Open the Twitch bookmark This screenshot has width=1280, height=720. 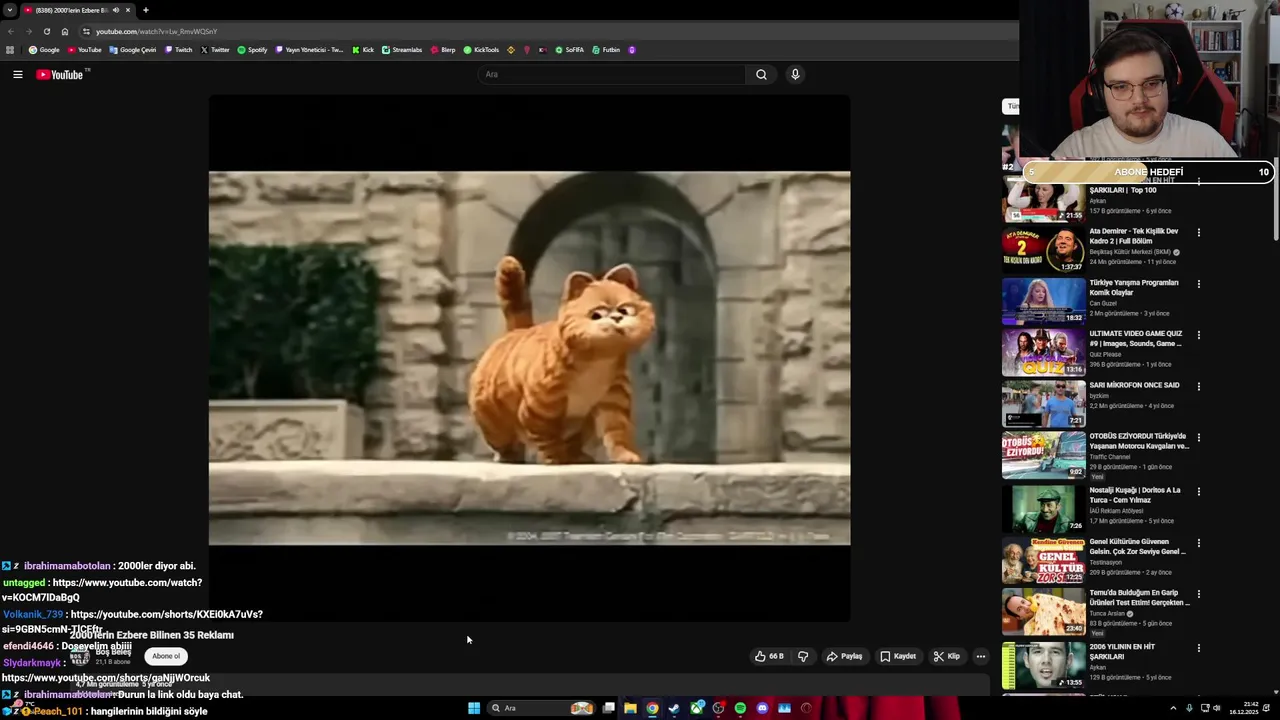coord(179,50)
